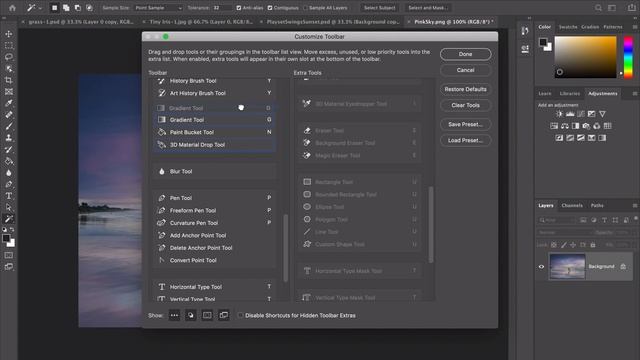Enable Sample All Layers checkbox

click(306, 8)
